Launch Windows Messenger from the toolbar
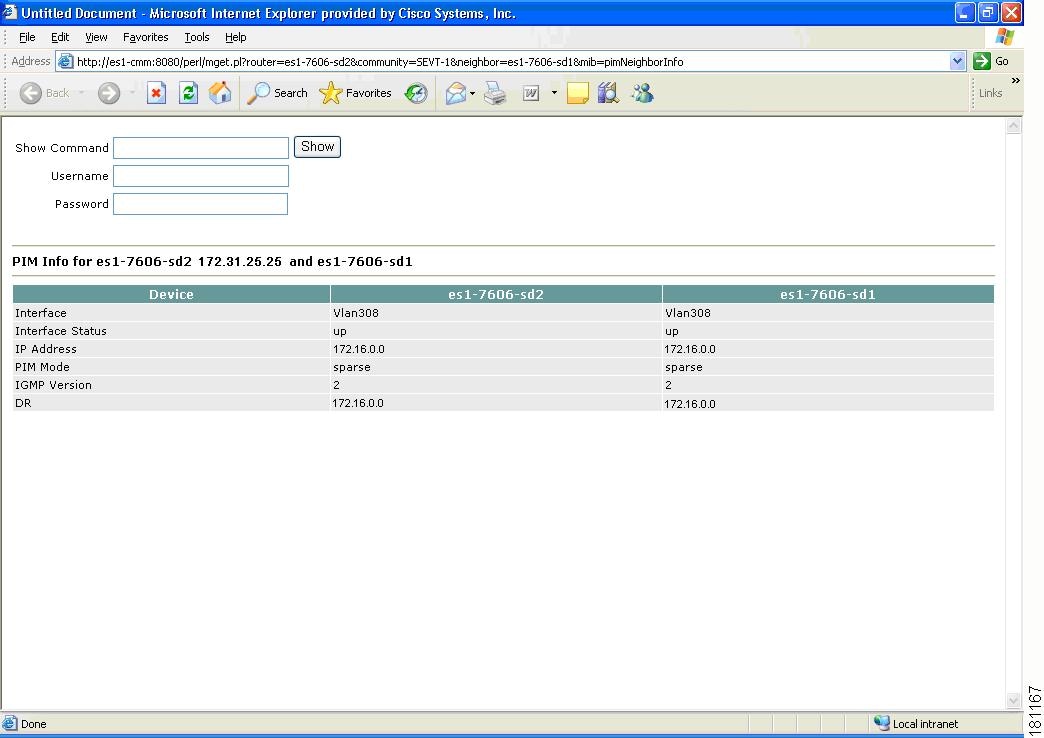 coord(643,92)
